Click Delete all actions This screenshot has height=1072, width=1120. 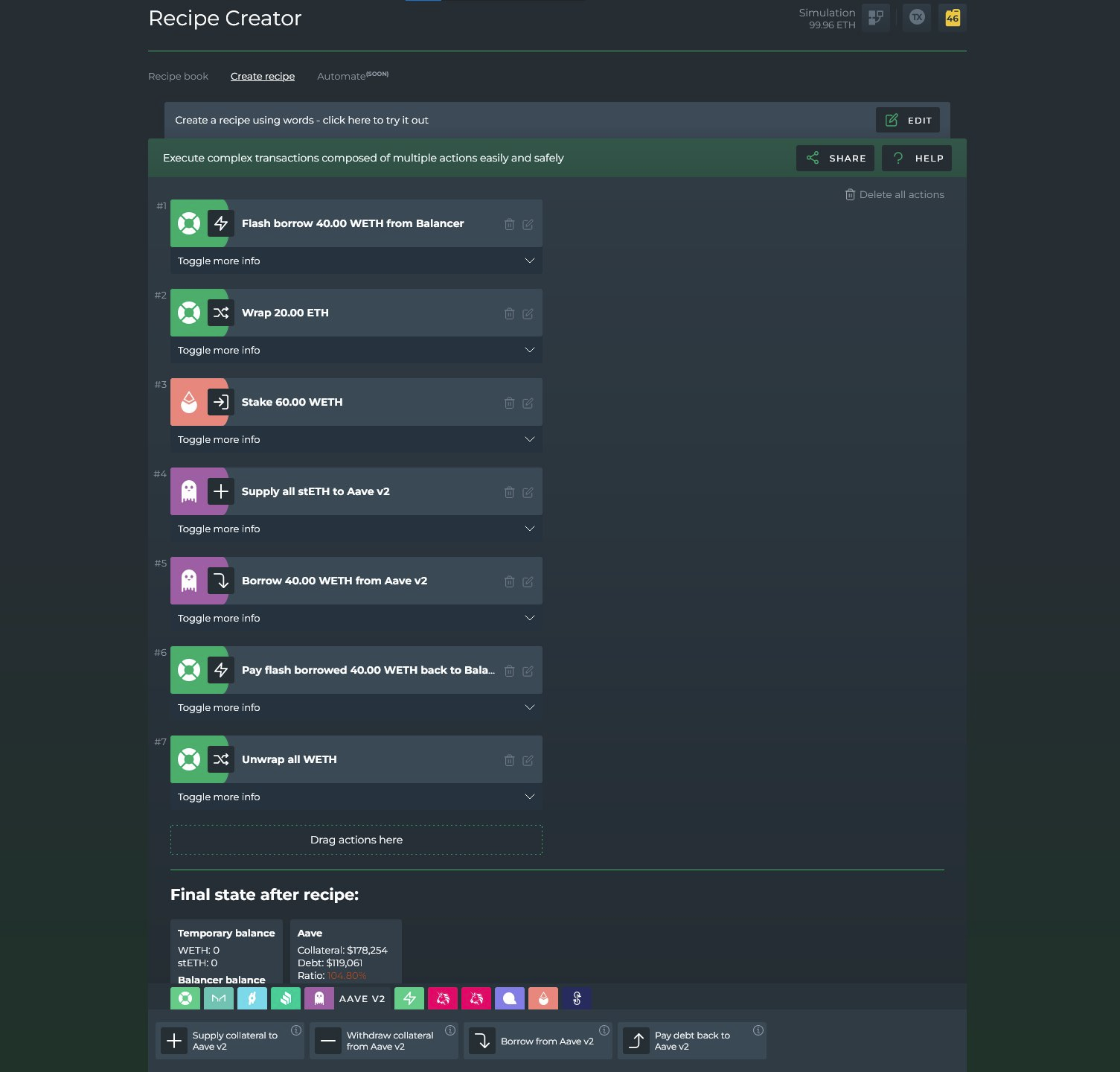pos(895,194)
